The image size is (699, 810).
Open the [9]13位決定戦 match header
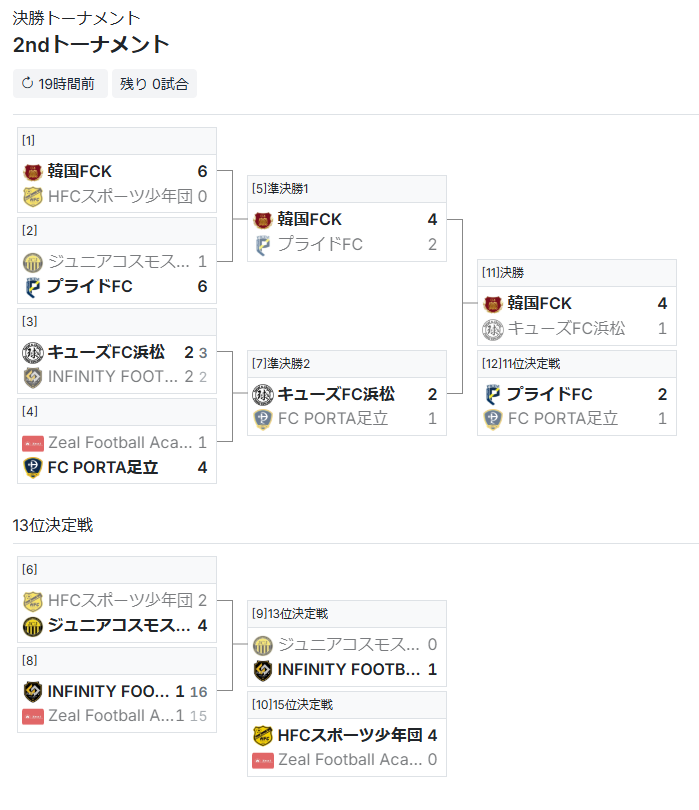pos(347,614)
